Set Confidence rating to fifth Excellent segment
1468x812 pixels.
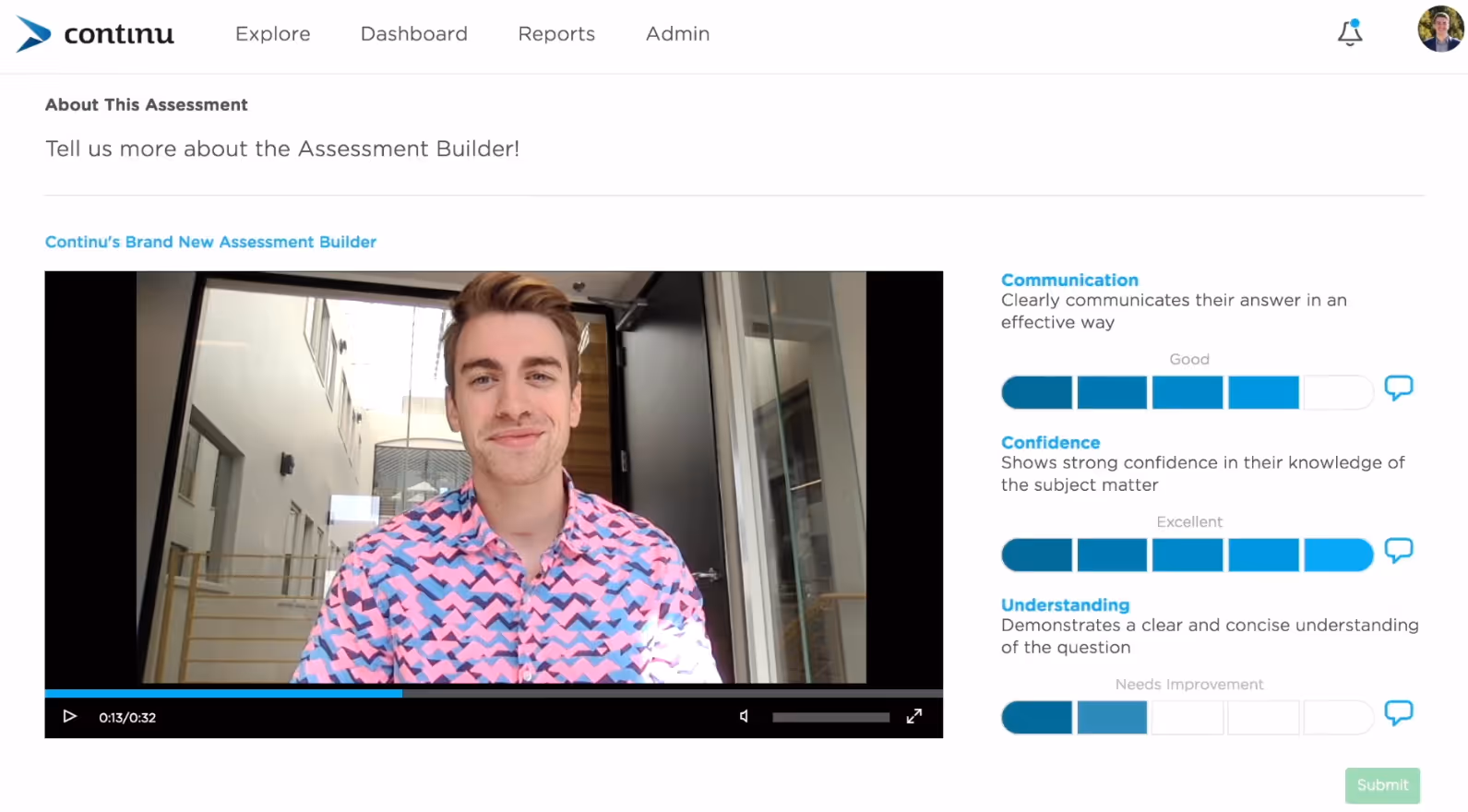[1338, 555]
